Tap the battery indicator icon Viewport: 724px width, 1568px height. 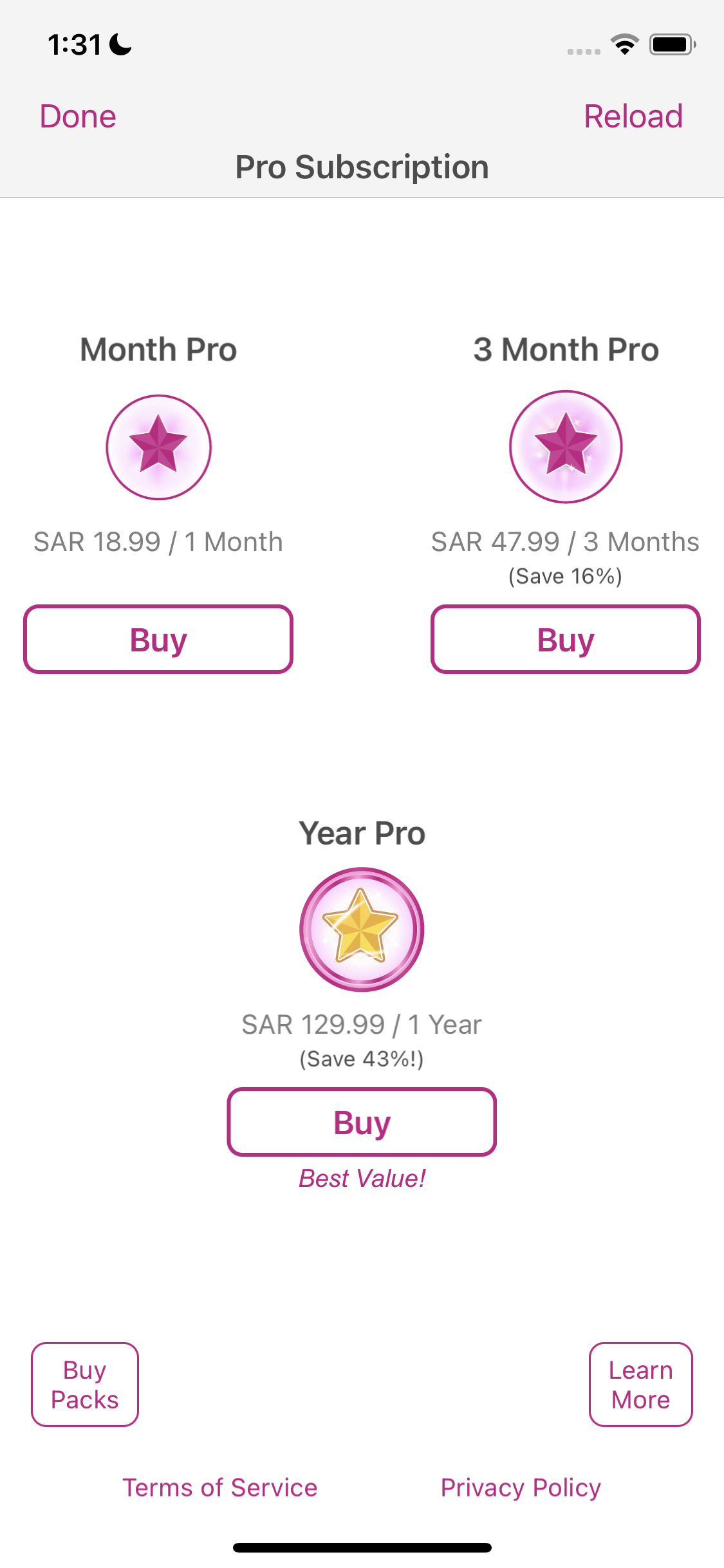tap(672, 44)
